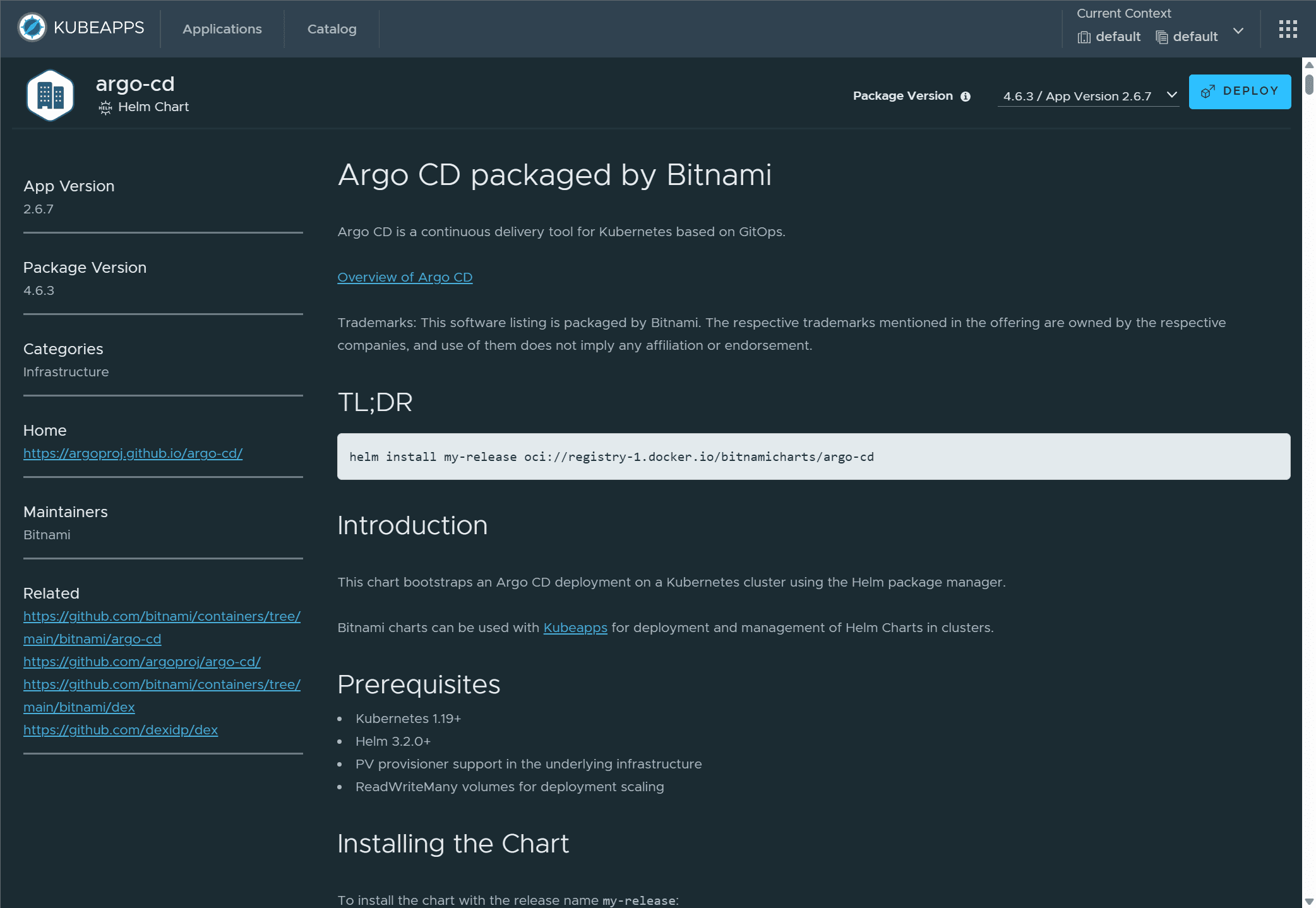
Task: Click the helm install command code block
Action: coord(813,457)
